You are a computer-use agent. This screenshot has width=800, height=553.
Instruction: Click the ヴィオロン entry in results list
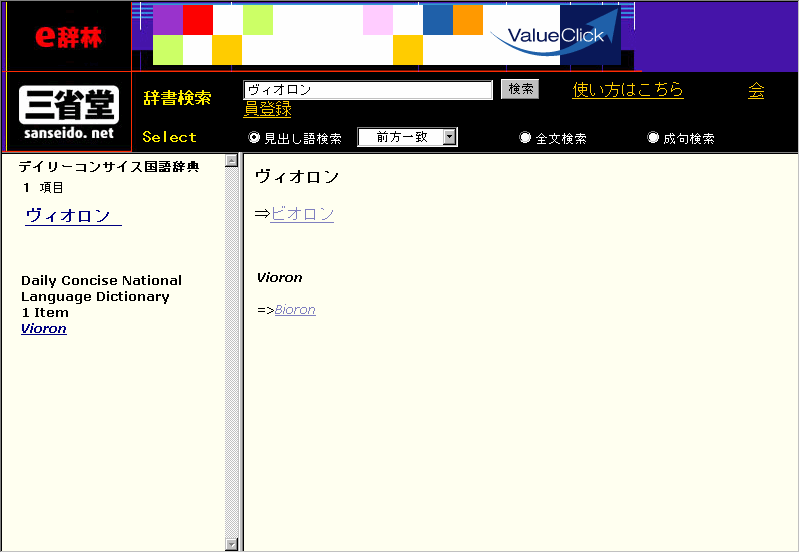tap(68, 215)
